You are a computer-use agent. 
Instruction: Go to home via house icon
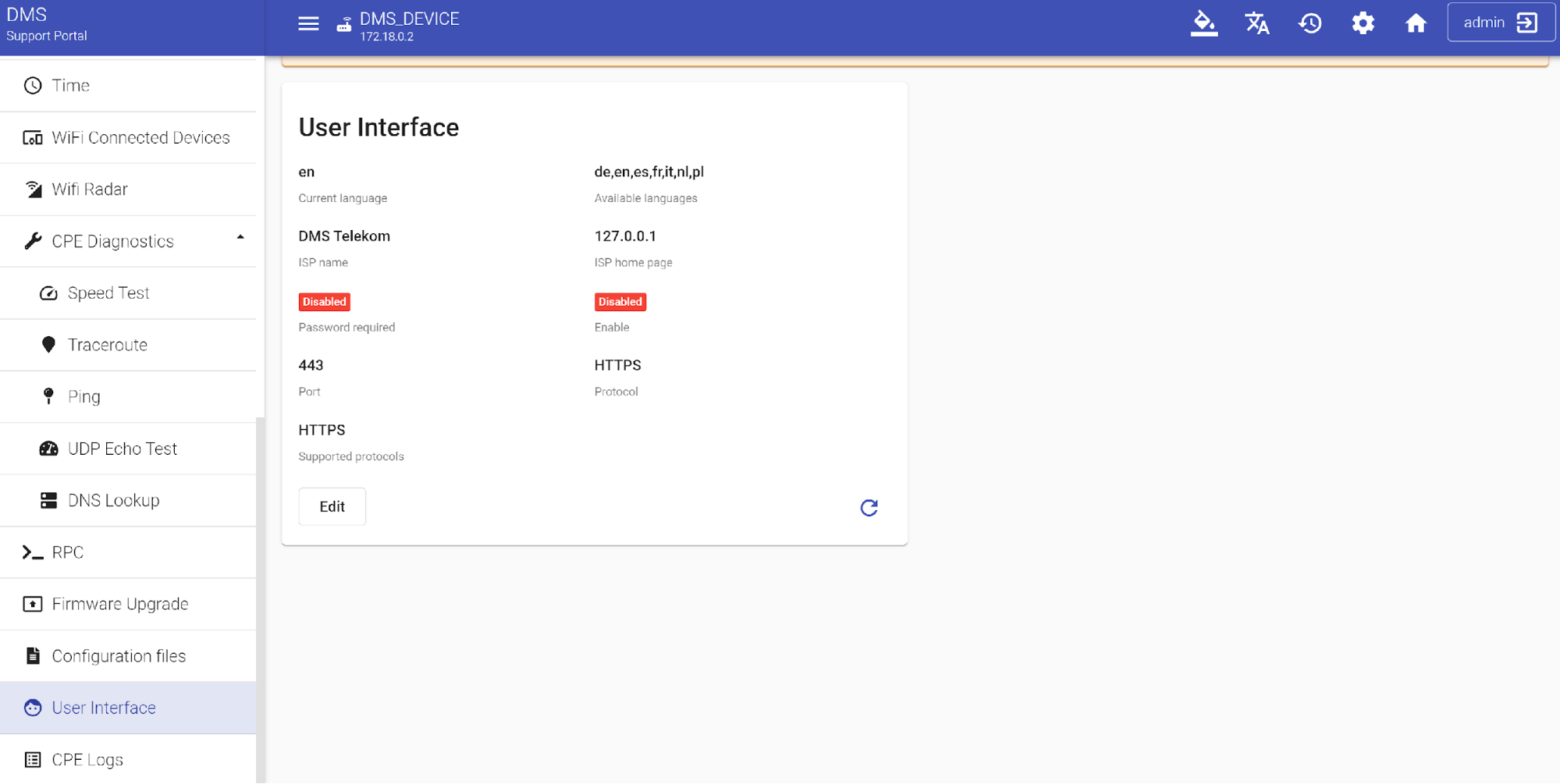1415,23
